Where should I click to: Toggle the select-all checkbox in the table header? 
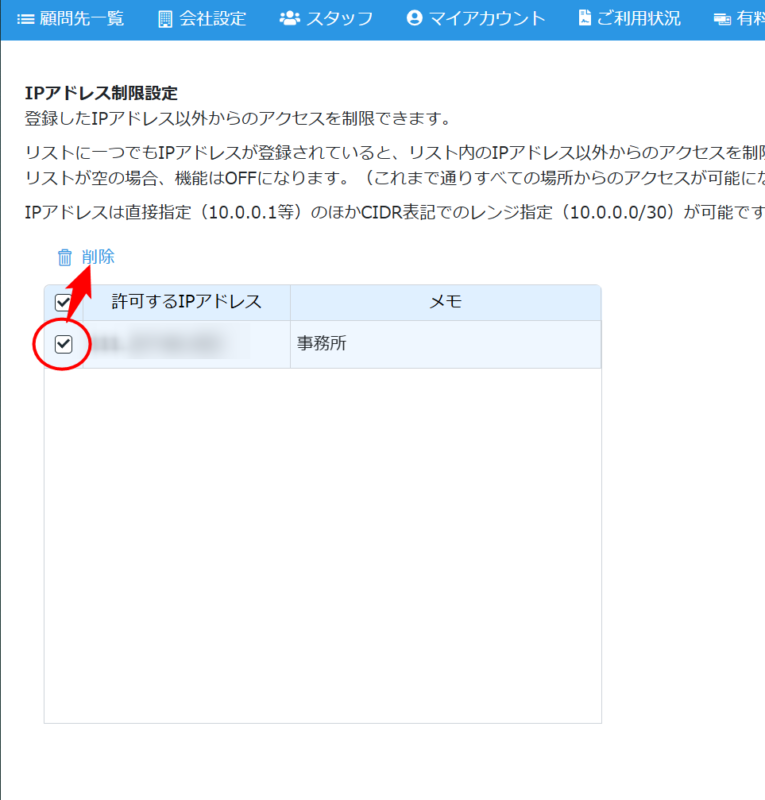pos(63,303)
